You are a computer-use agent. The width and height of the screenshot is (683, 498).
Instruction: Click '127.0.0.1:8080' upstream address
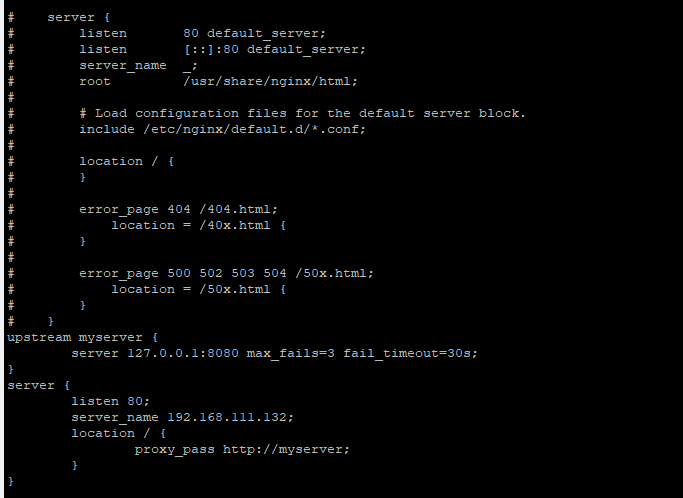183,353
